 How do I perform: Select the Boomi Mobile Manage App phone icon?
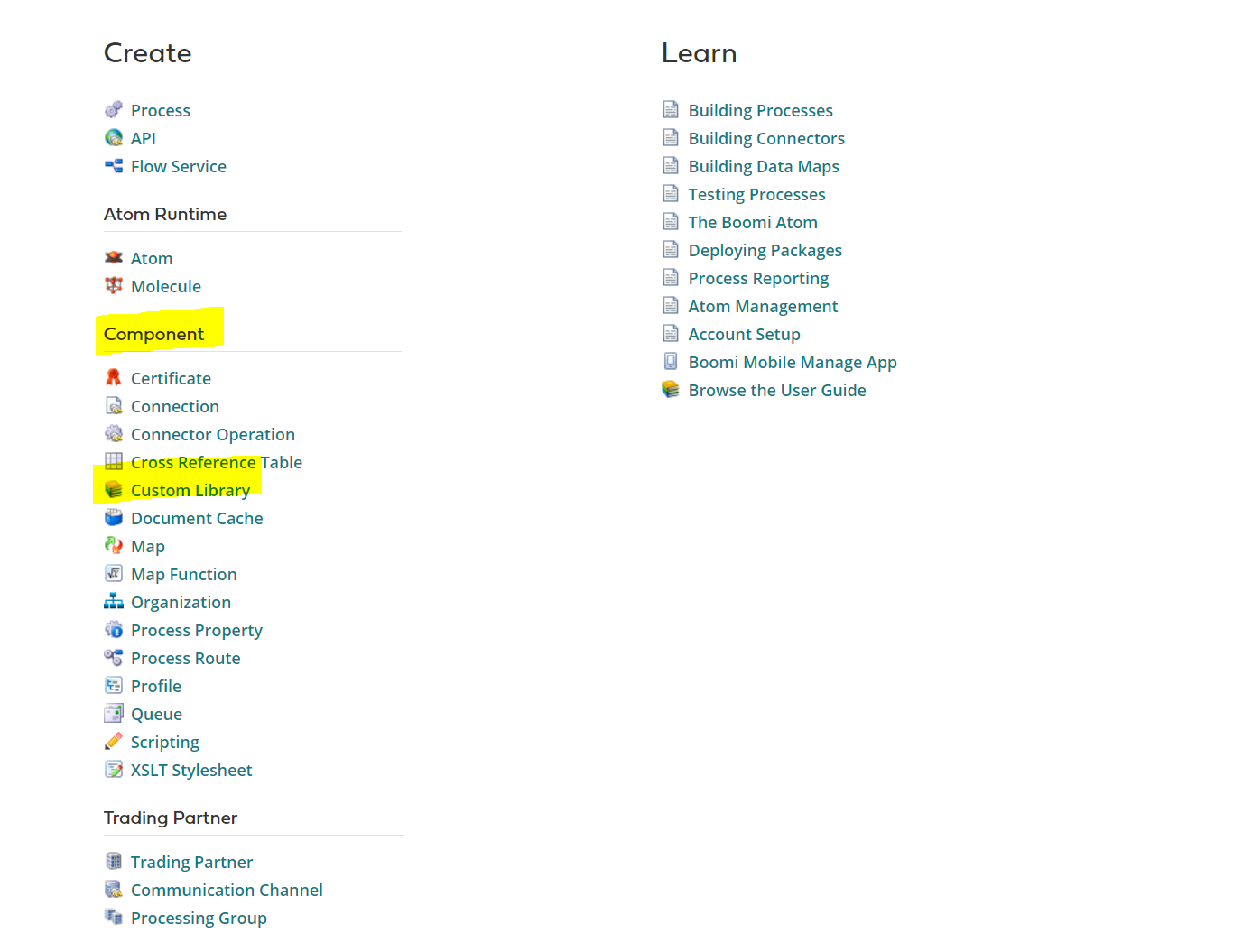[x=672, y=361]
